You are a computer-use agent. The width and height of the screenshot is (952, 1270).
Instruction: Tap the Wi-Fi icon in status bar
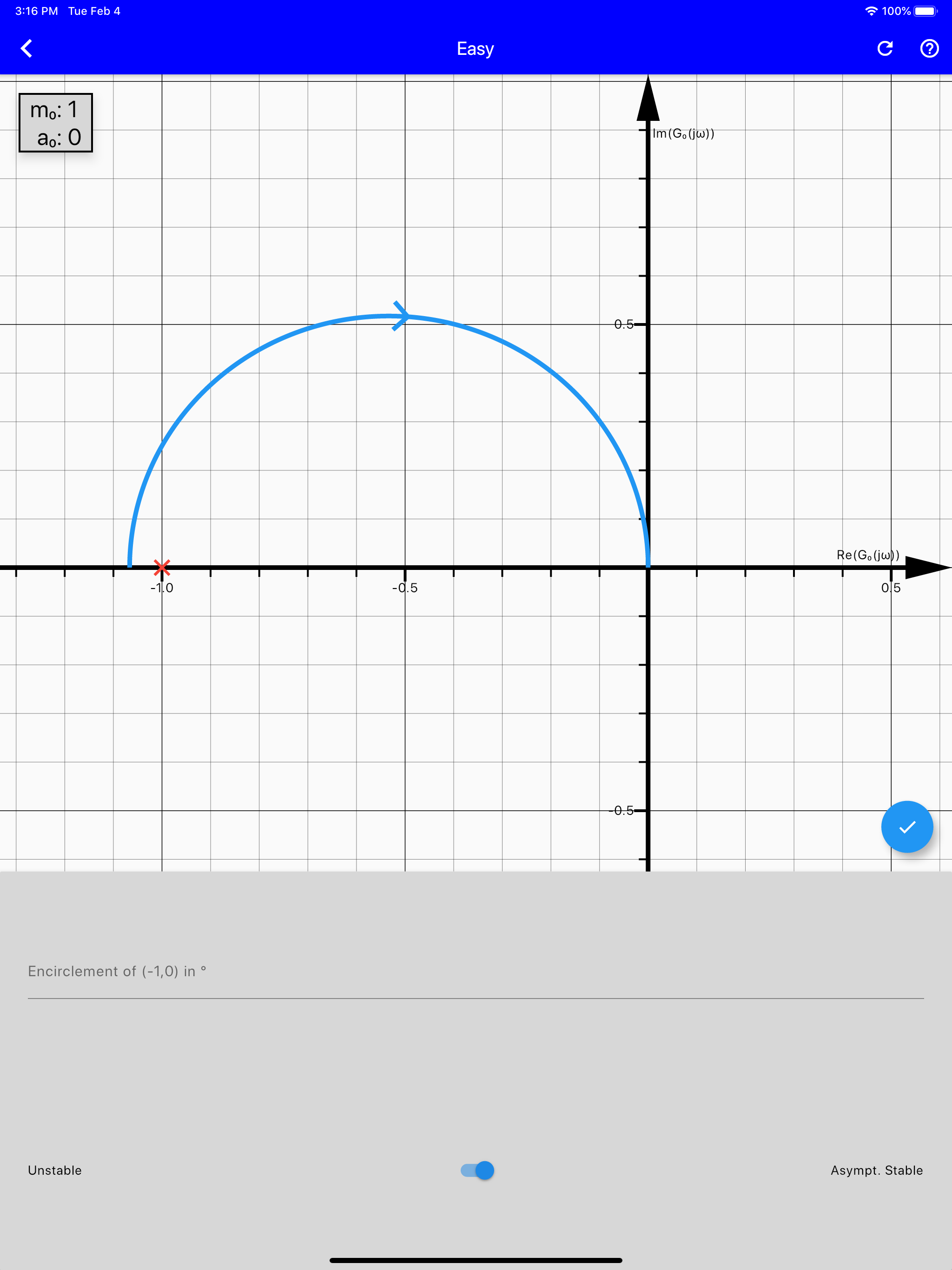click(871, 11)
